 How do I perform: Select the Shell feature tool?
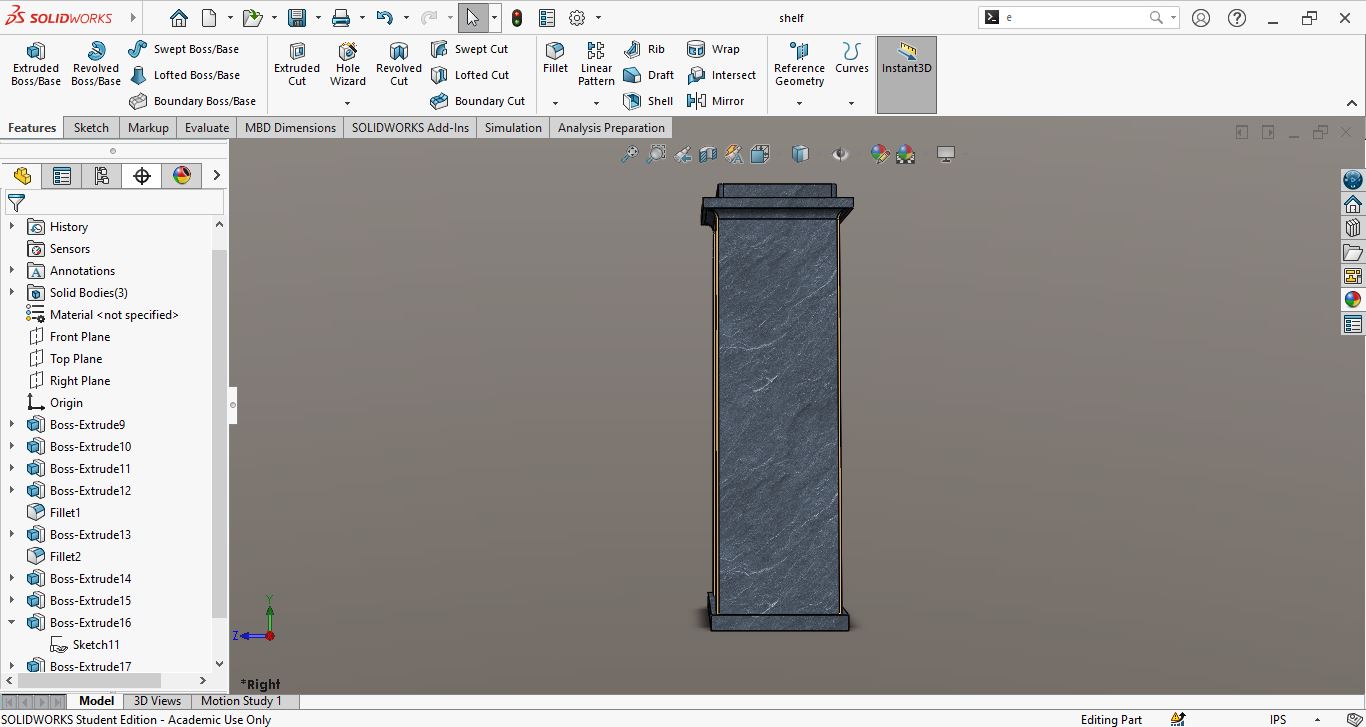click(x=648, y=101)
